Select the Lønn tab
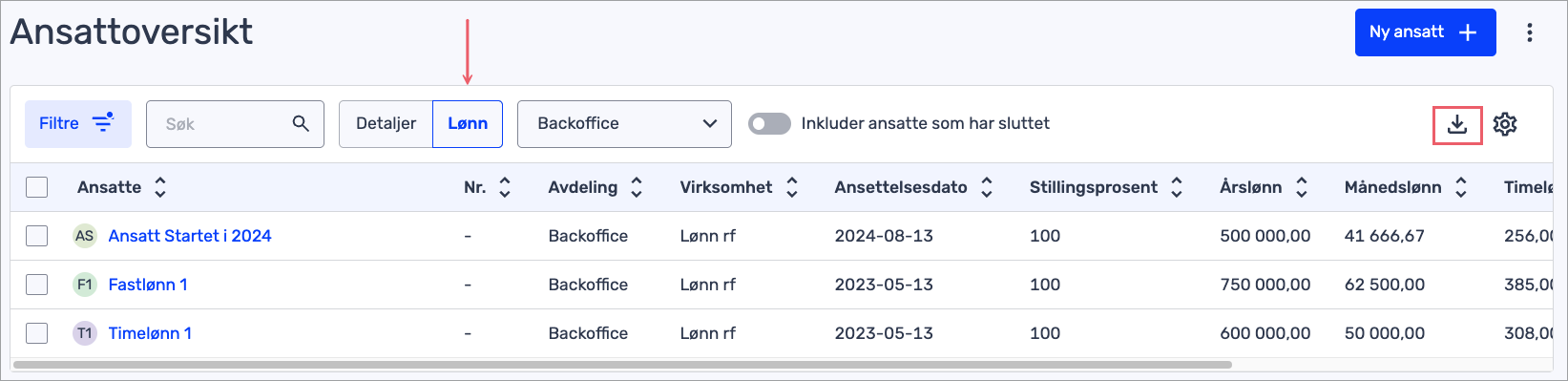Image resolution: width=1568 pixels, height=381 pixels. click(468, 124)
